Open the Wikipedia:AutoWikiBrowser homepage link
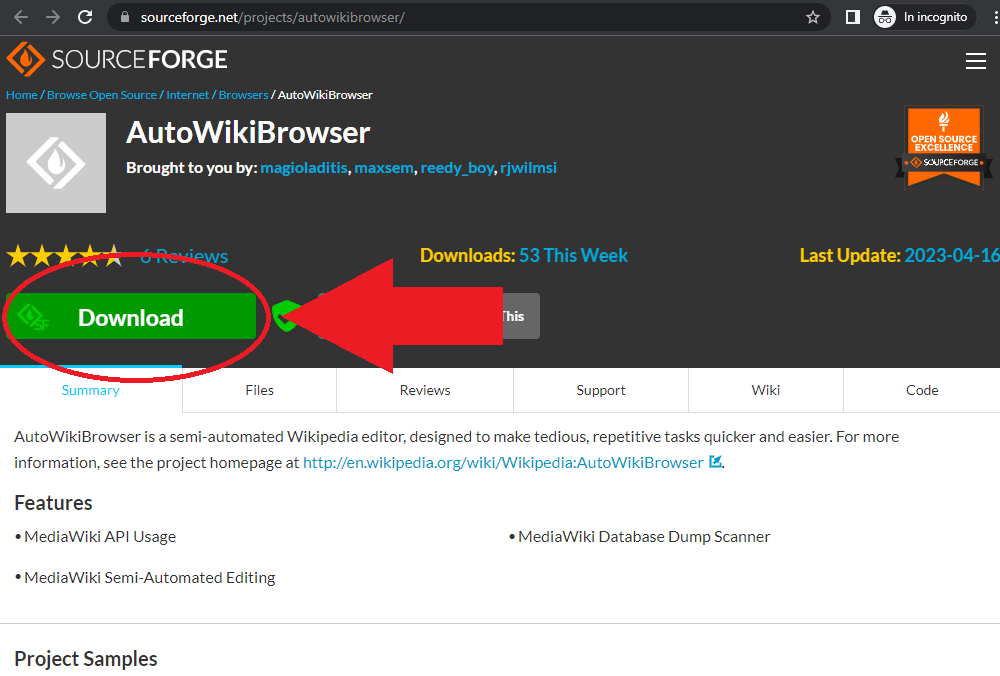Screen dimensions: 1000x676 tap(503, 462)
